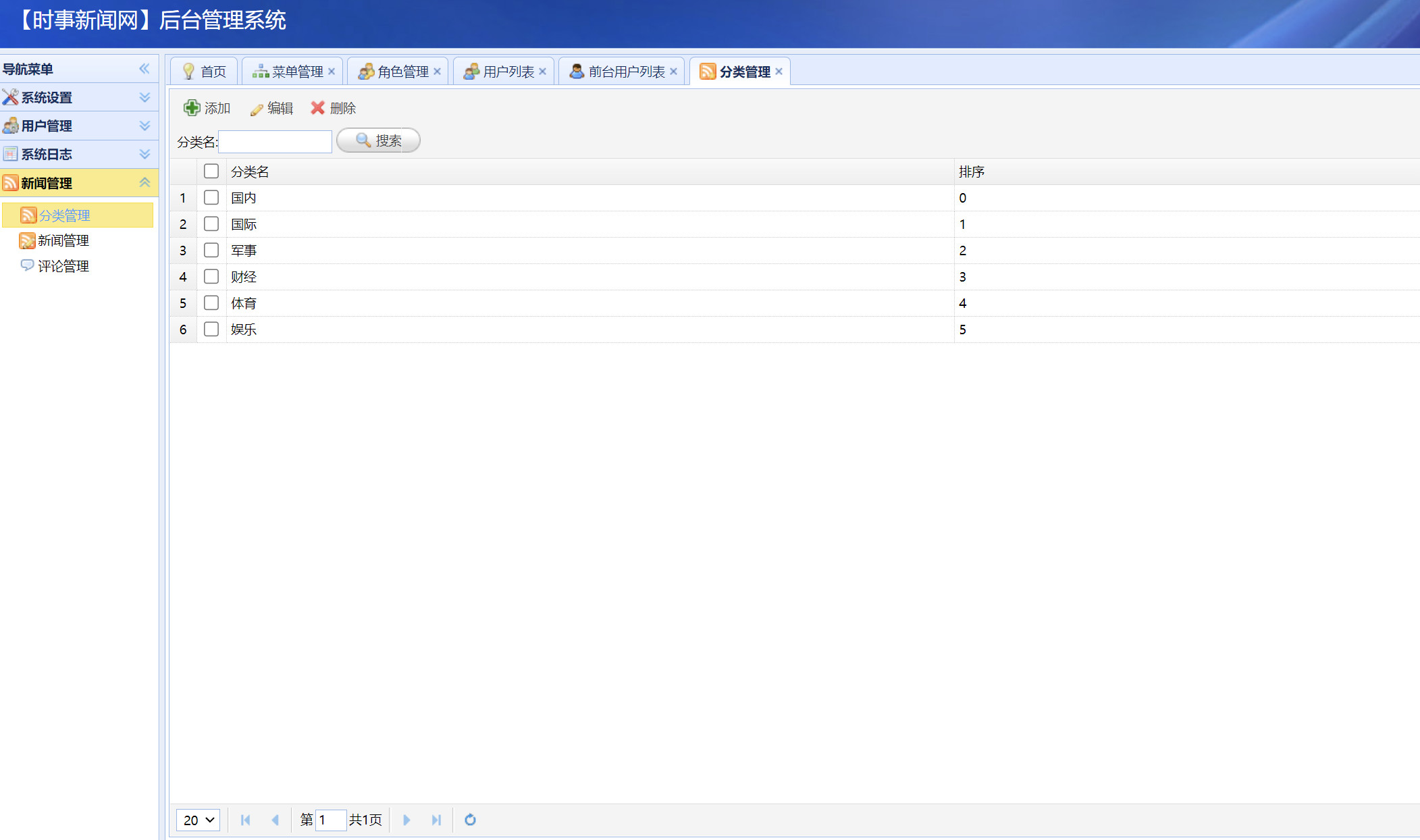Close the 前台用户列表 tab

(673, 72)
